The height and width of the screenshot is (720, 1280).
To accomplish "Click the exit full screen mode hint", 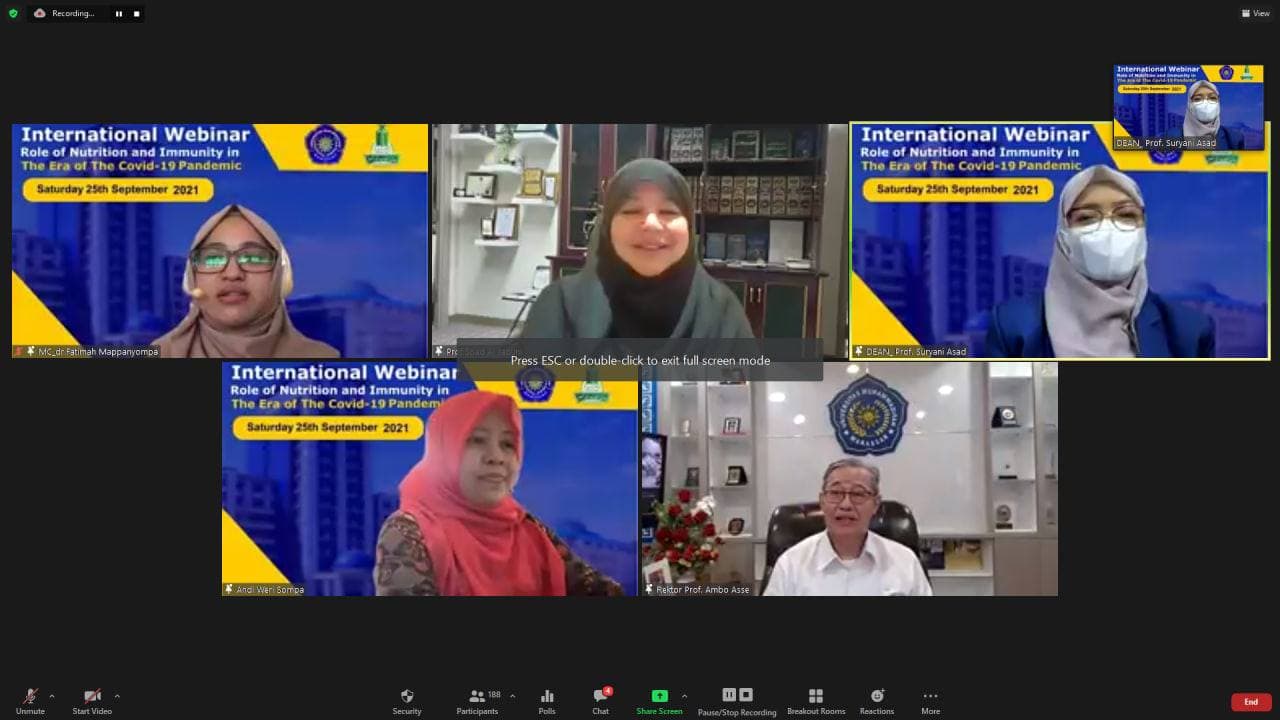I will coord(640,360).
